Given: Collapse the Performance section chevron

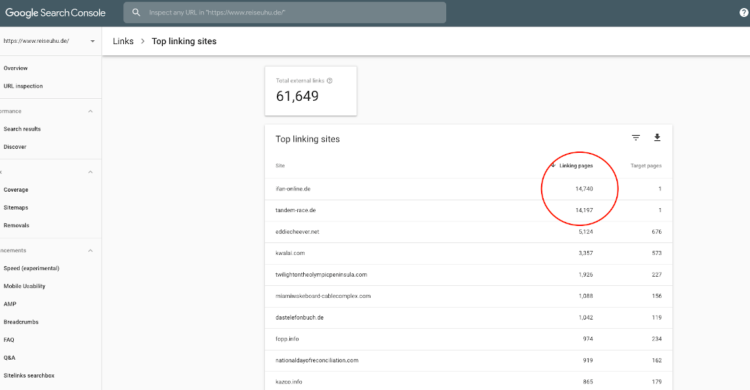Looking at the screenshot, I should tap(90, 111).
